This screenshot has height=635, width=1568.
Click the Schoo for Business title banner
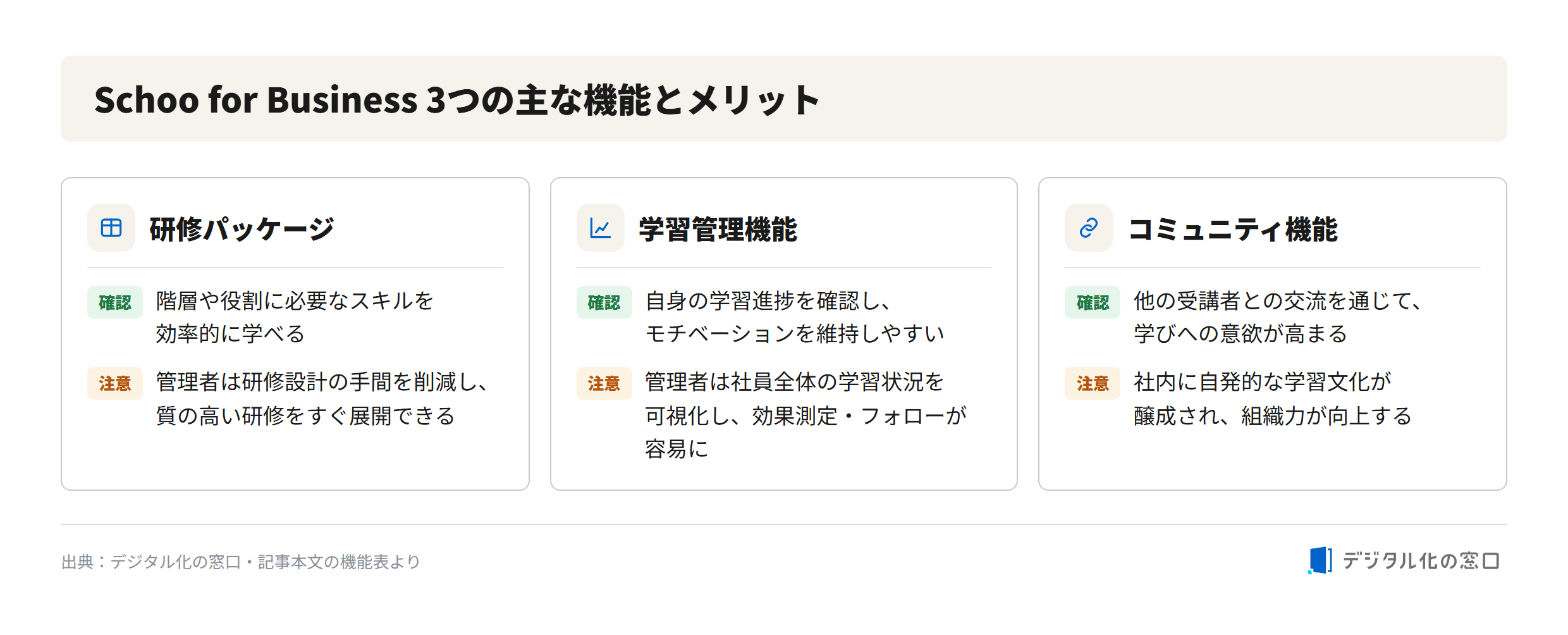point(784,99)
